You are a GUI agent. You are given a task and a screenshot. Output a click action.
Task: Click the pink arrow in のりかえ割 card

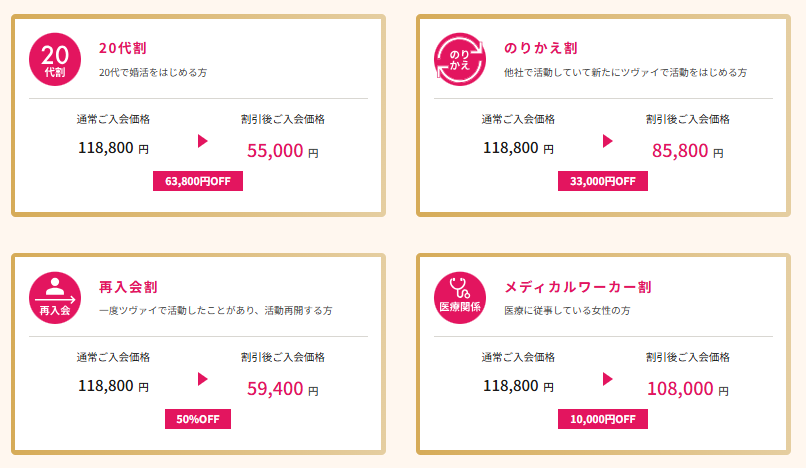coord(607,141)
